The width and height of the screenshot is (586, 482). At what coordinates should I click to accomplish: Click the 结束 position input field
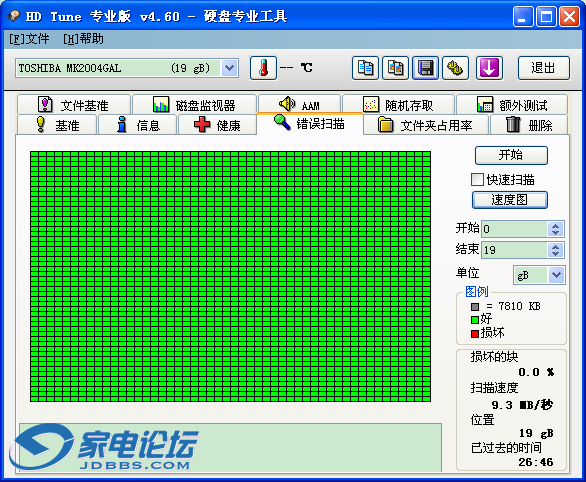point(515,250)
